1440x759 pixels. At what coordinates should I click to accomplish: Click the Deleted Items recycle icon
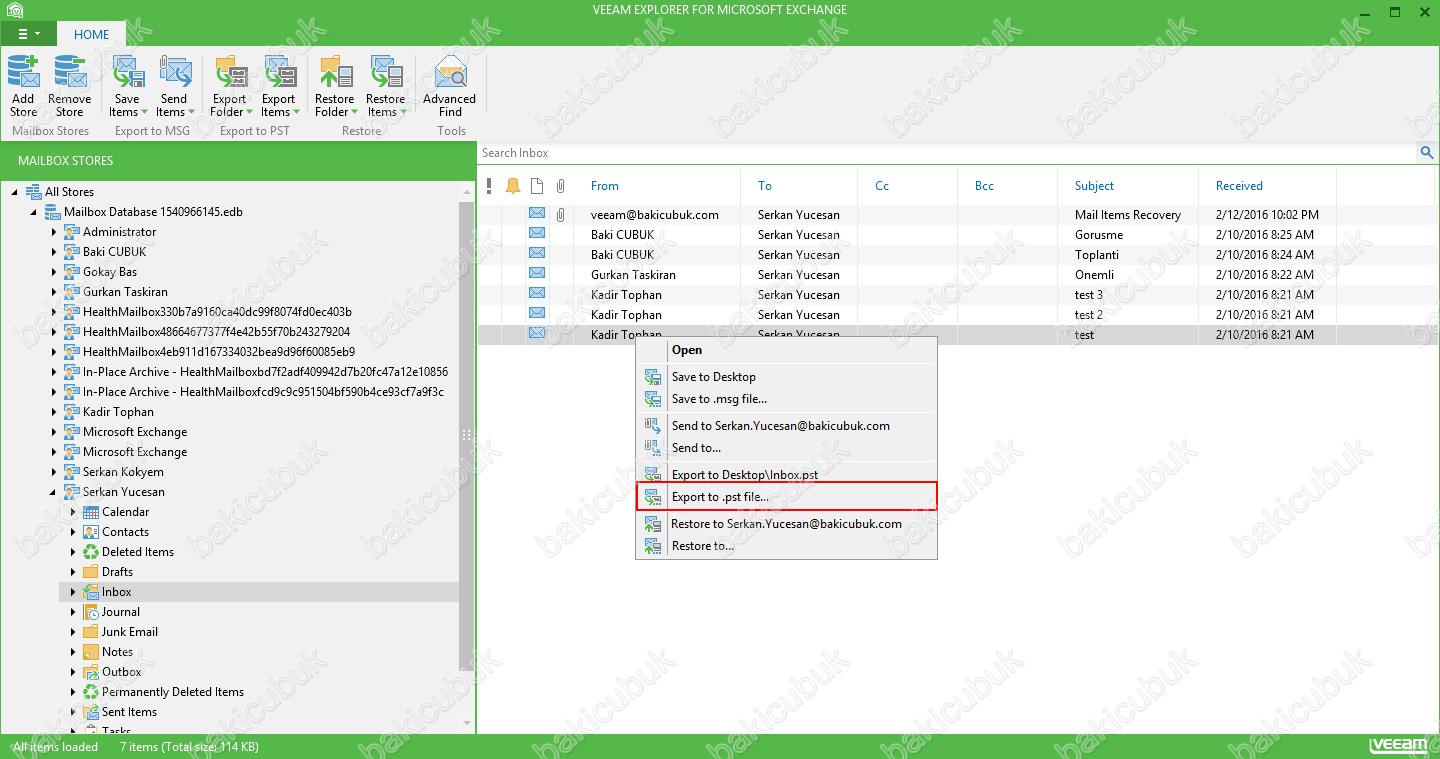91,552
